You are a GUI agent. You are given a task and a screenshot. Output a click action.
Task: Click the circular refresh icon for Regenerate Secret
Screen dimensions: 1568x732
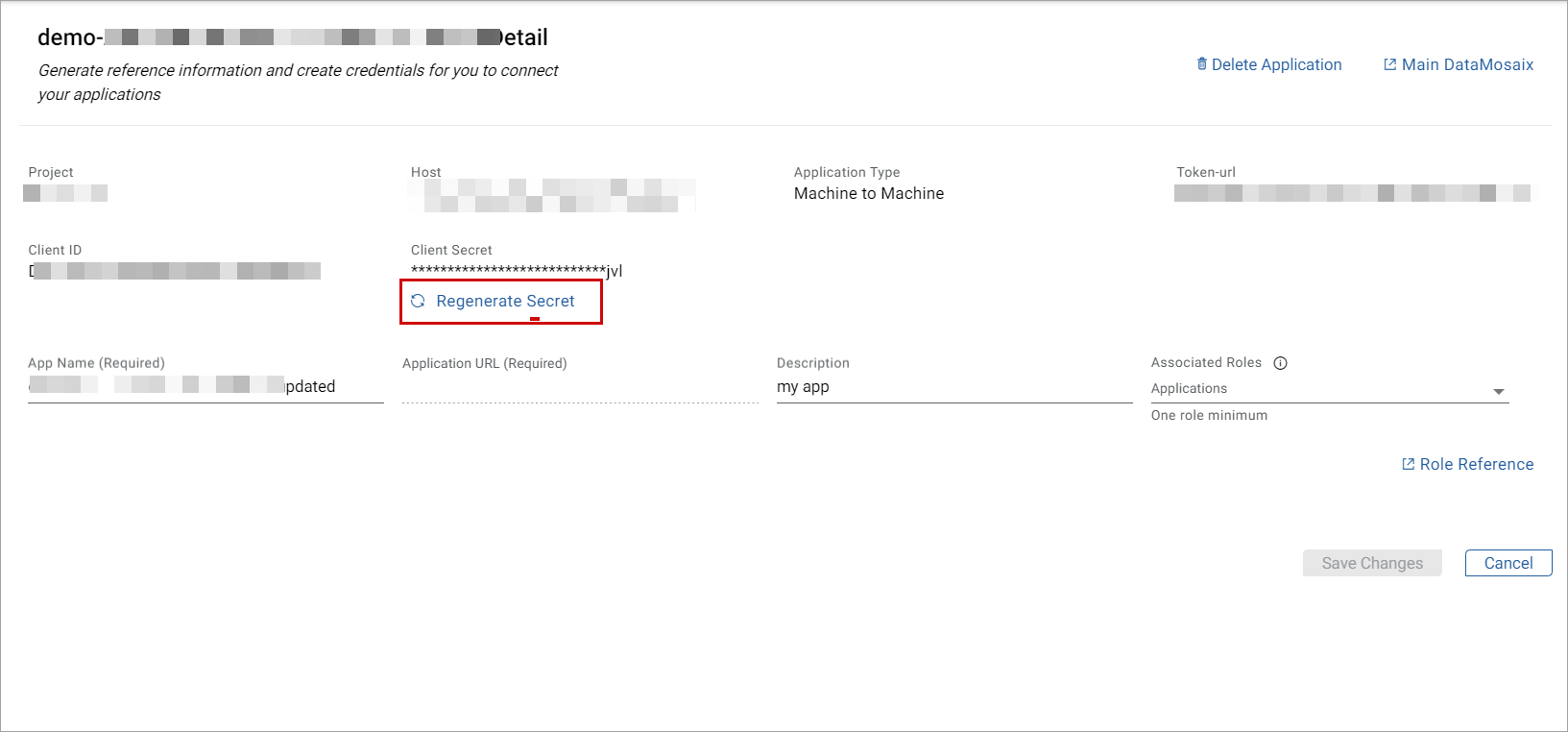click(418, 301)
